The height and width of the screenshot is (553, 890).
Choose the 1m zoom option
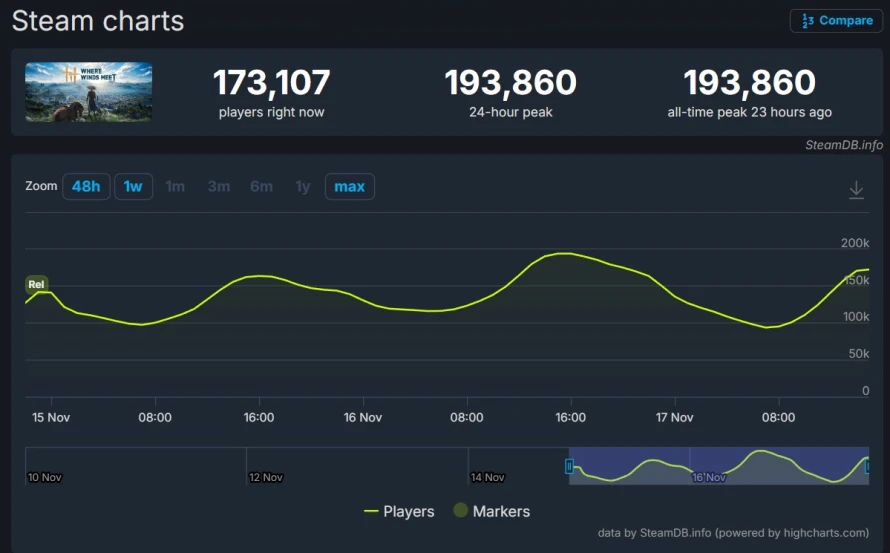(x=175, y=187)
